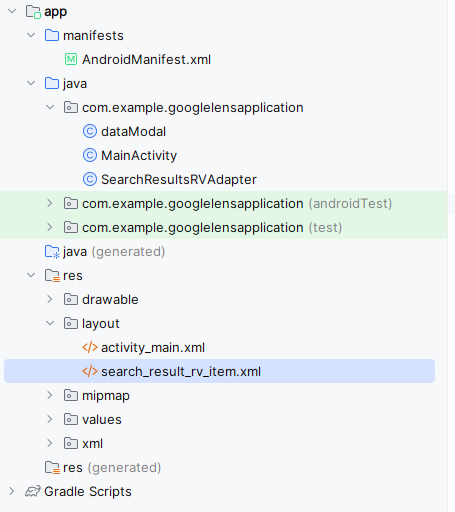This screenshot has height=512, width=455.
Task: Click the layout folder icon
Action: point(71,323)
